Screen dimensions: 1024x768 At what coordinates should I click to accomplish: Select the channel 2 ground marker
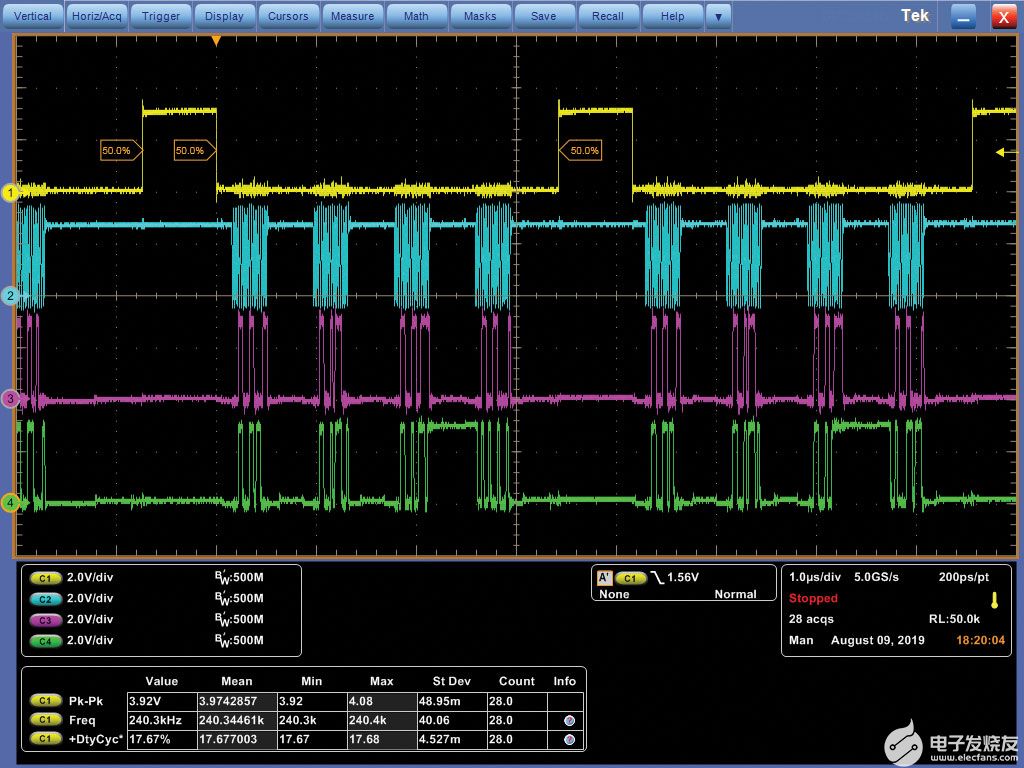pos(10,296)
